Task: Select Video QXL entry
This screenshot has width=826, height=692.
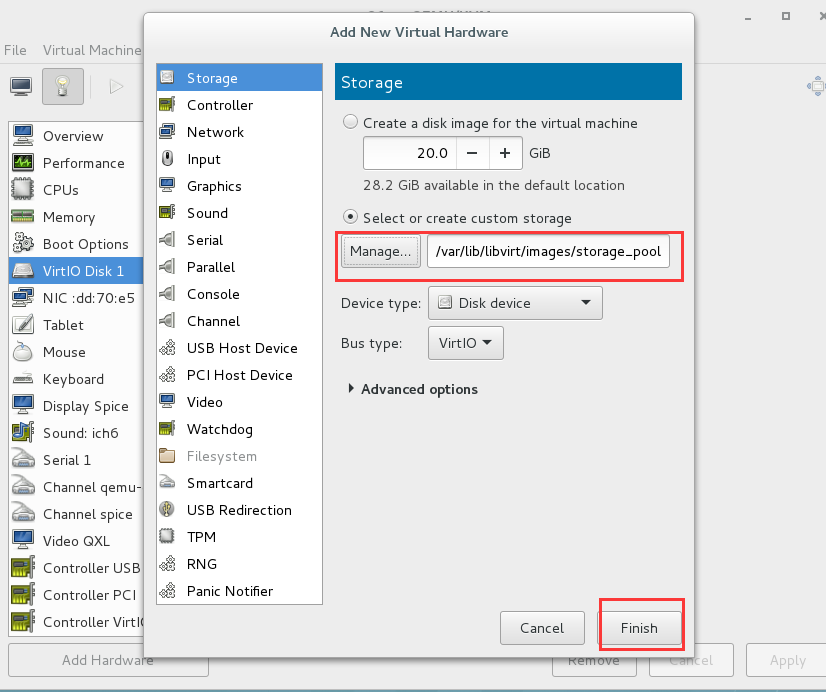Action: [76, 541]
